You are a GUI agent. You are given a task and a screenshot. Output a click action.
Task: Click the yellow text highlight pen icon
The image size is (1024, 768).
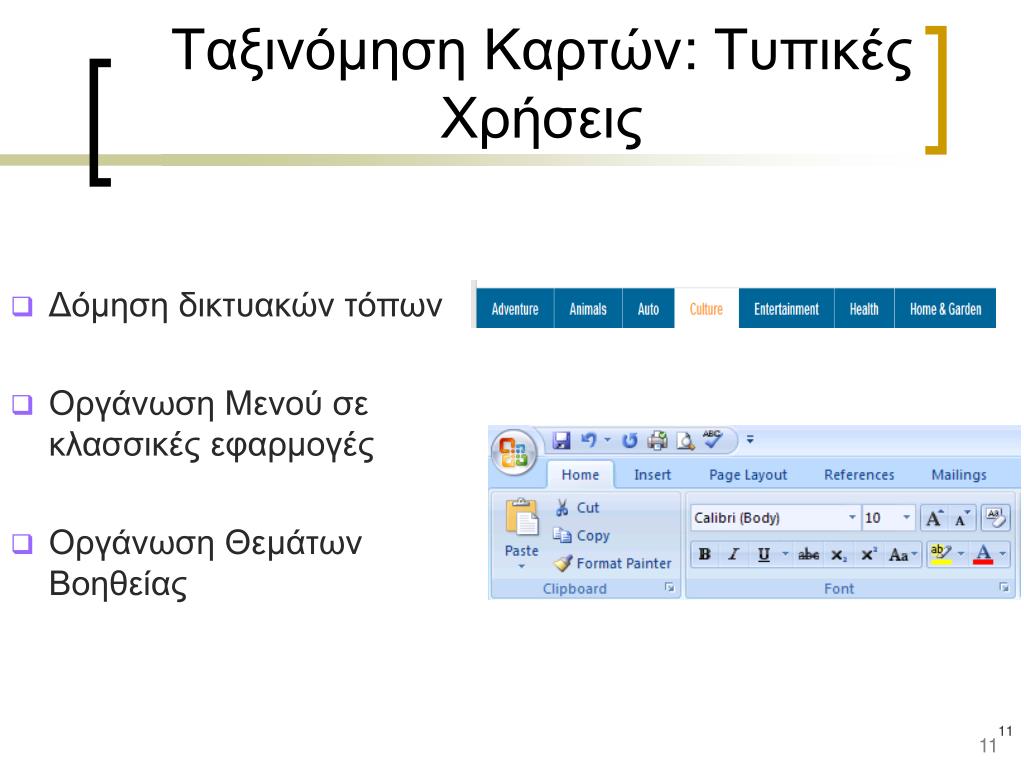(x=940, y=554)
